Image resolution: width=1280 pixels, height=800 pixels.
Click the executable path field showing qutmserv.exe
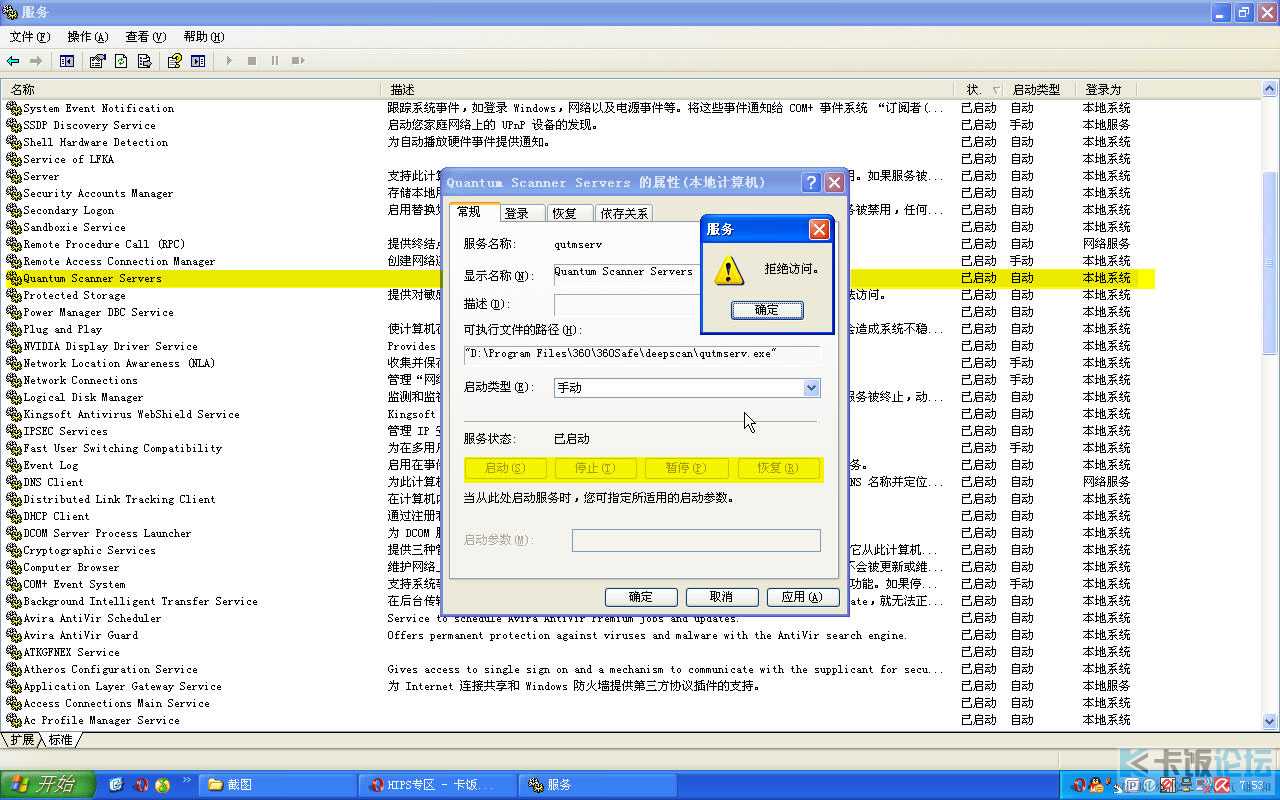[x=642, y=354]
